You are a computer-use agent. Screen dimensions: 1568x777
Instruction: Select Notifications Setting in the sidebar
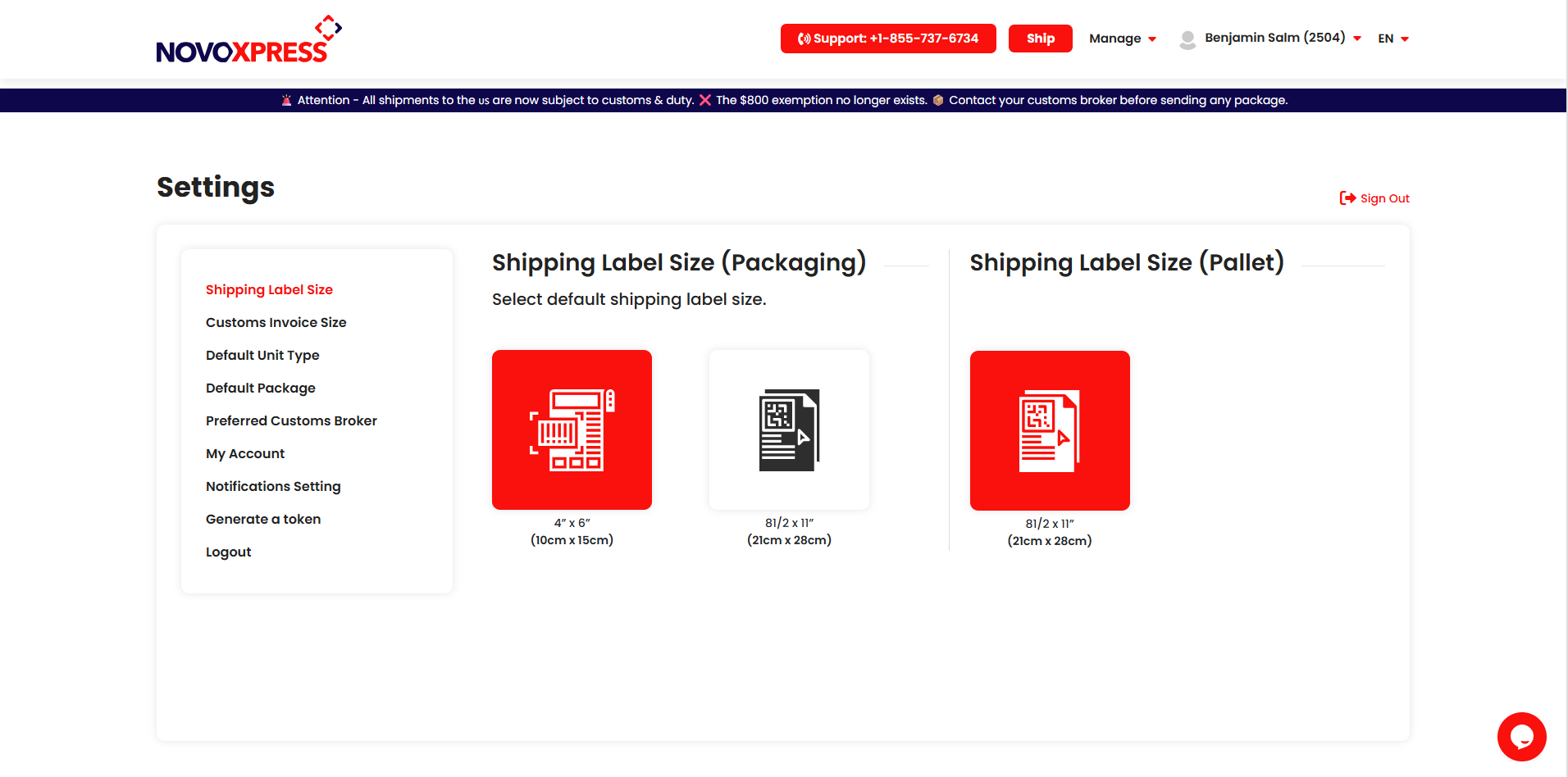[x=272, y=486]
